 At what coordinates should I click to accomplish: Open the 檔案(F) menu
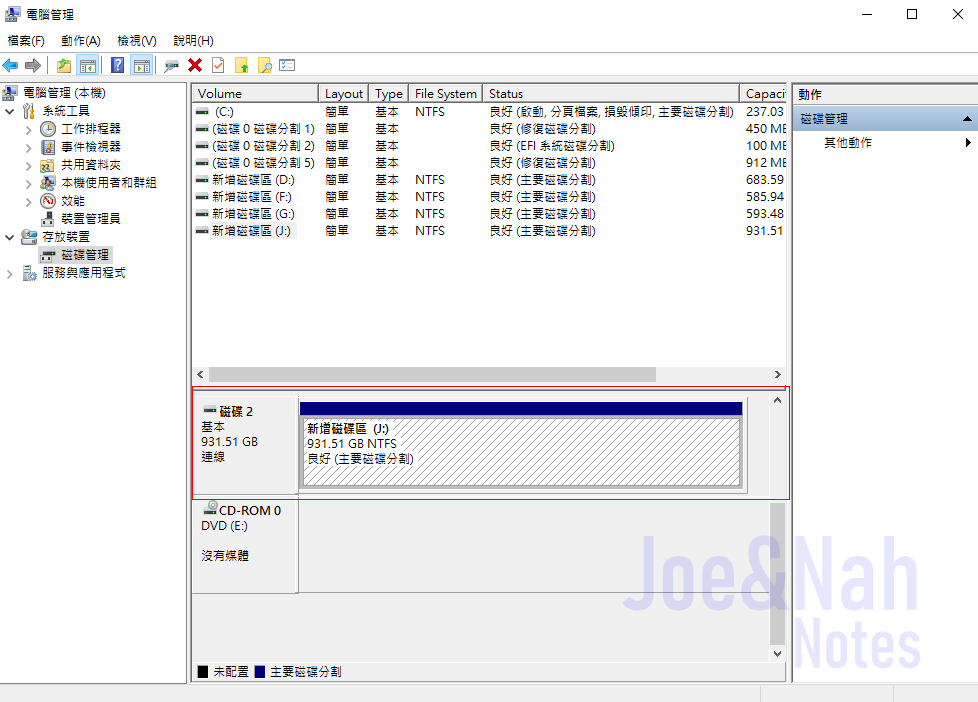(26, 41)
